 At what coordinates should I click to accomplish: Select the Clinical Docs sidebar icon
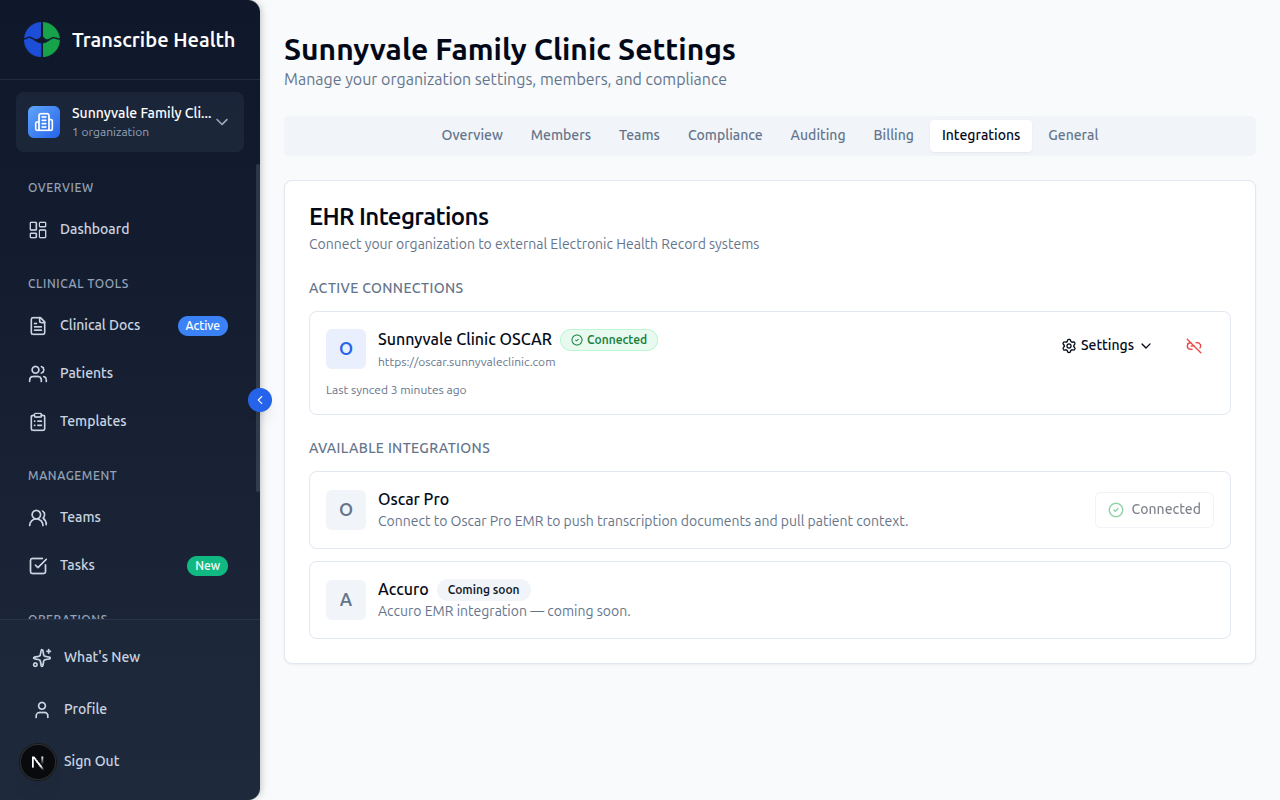38,324
